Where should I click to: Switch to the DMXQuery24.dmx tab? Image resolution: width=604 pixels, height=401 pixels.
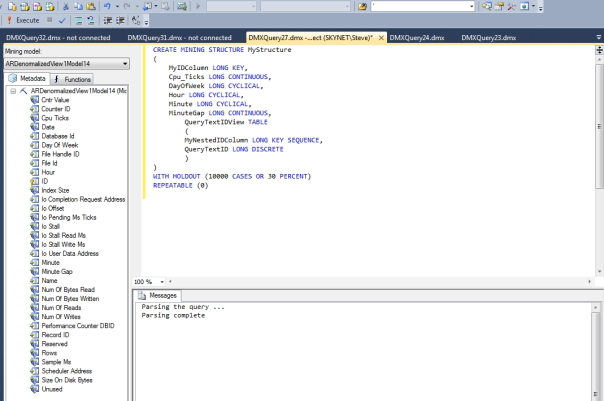click(x=416, y=38)
